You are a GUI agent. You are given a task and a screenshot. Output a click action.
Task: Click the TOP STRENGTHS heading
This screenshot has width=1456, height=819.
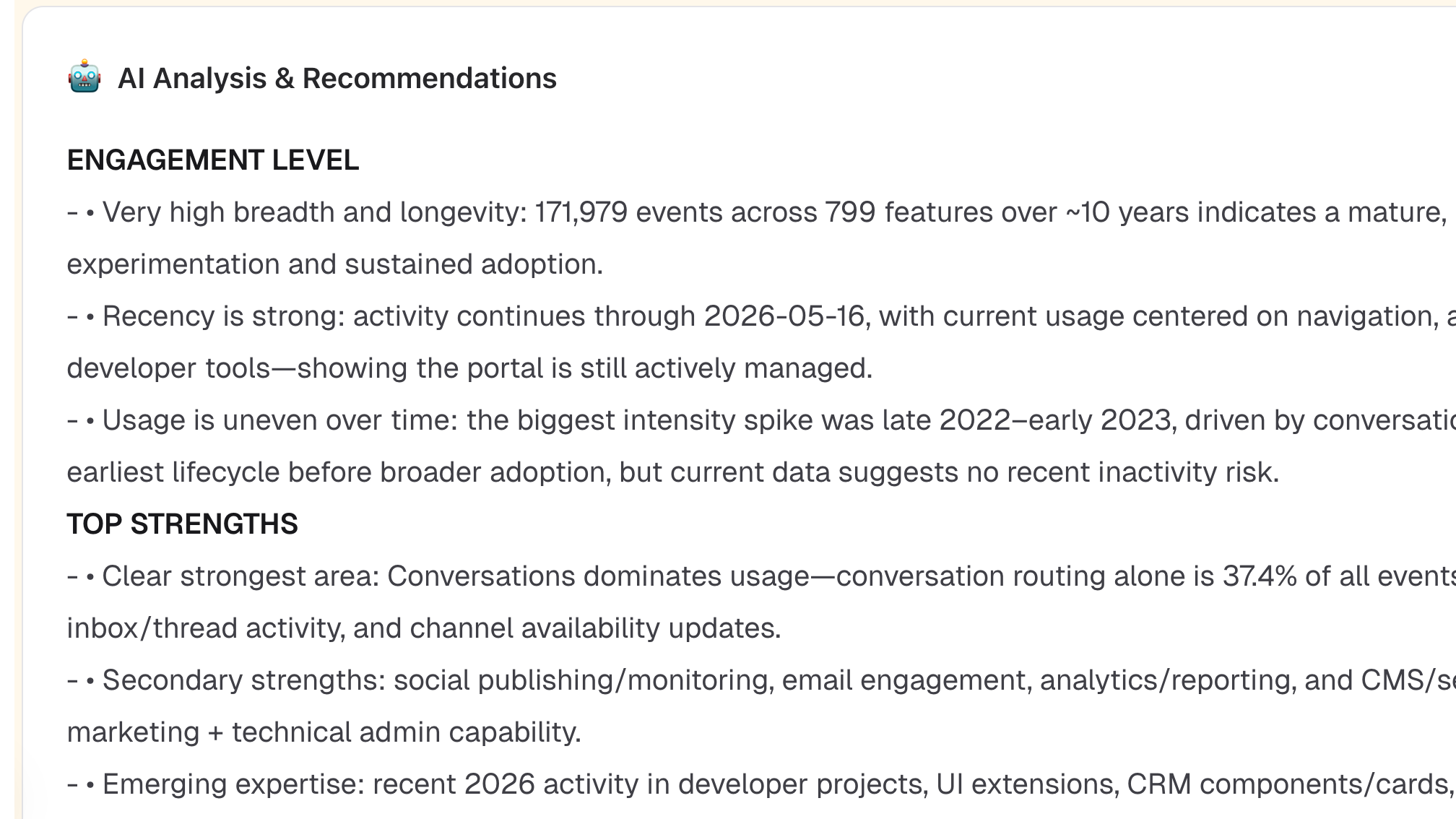coord(182,524)
